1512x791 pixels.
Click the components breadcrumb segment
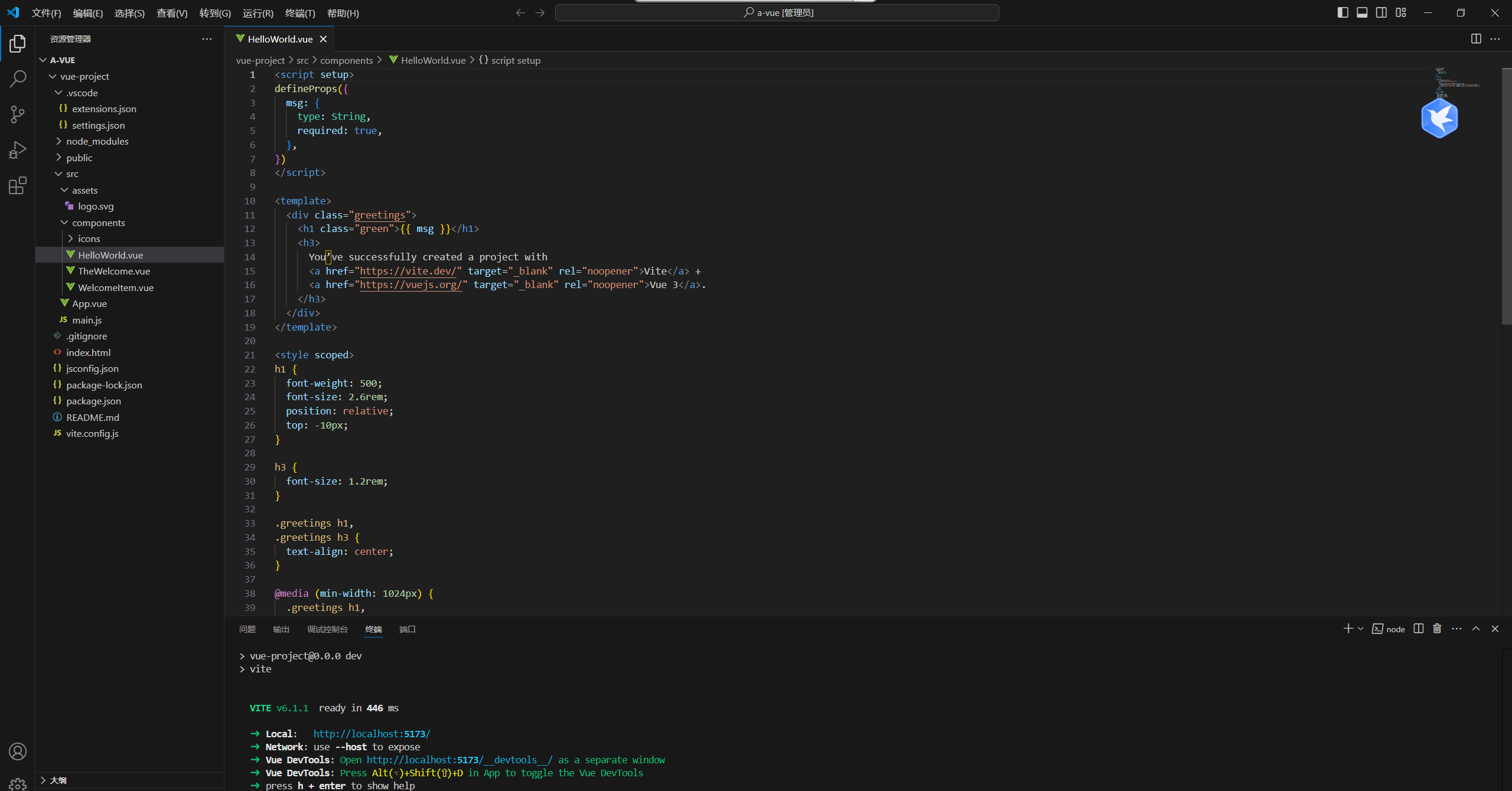pos(347,60)
